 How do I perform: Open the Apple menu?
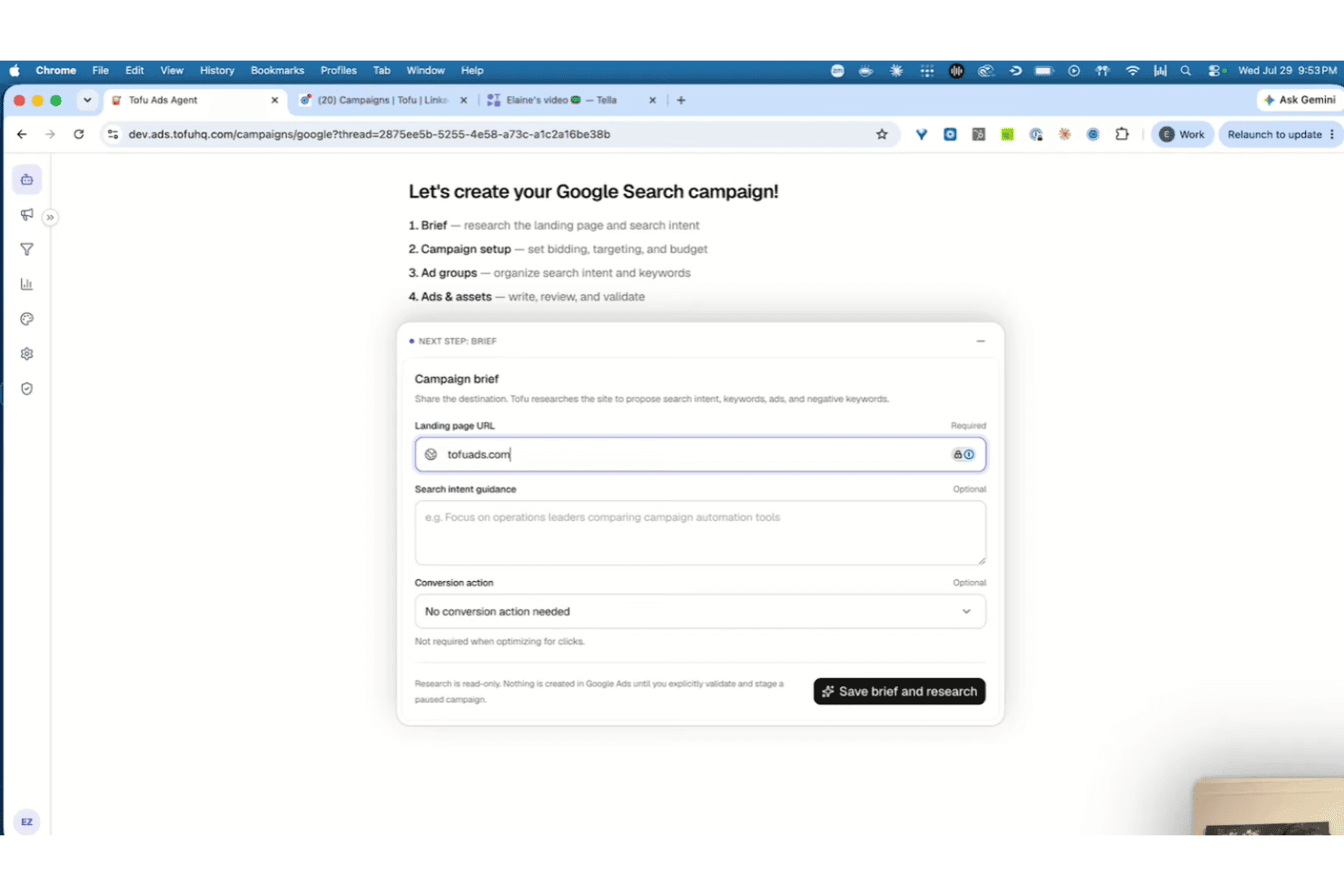coord(15,70)
